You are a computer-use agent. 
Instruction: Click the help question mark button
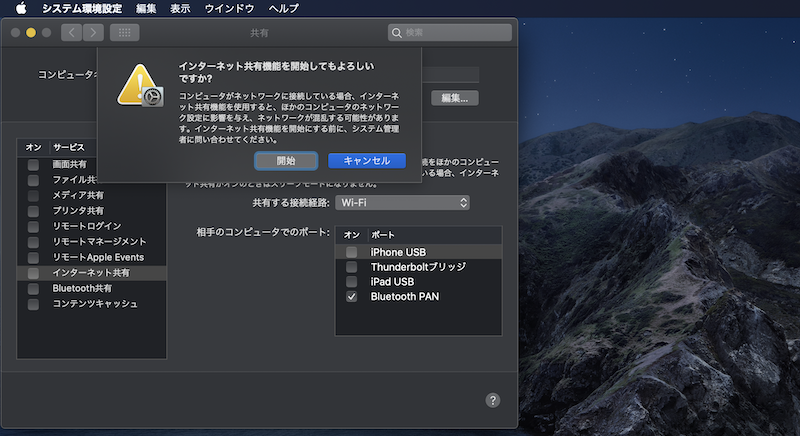pyautogui.click(x=492, y=400)
